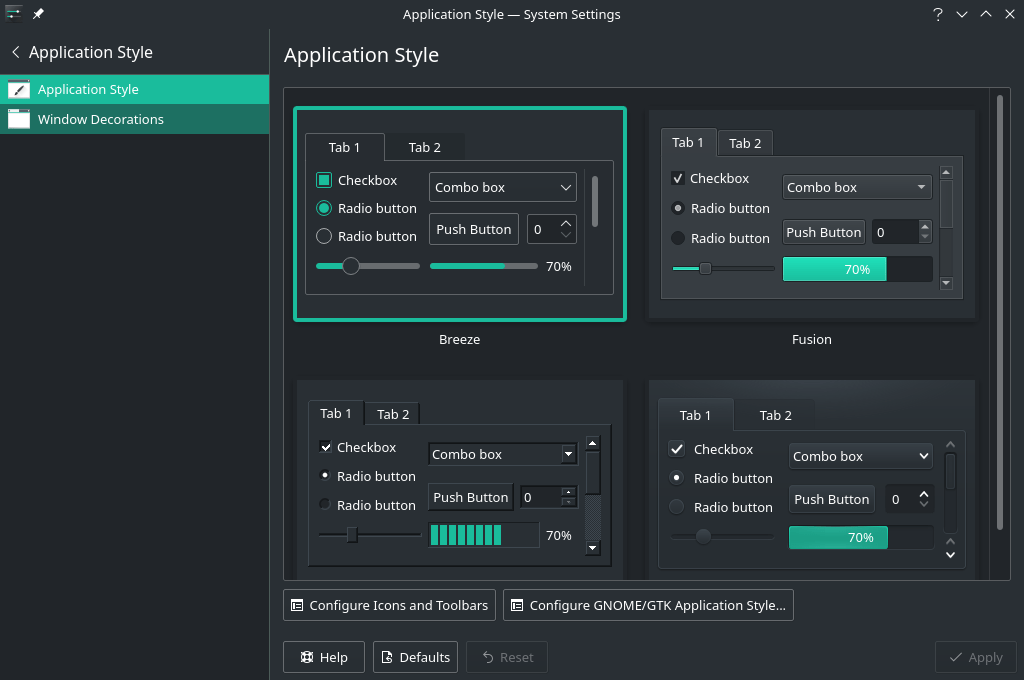
Task: Switch to Tab 1 in the Breeze preview
Action: point(344,148)
